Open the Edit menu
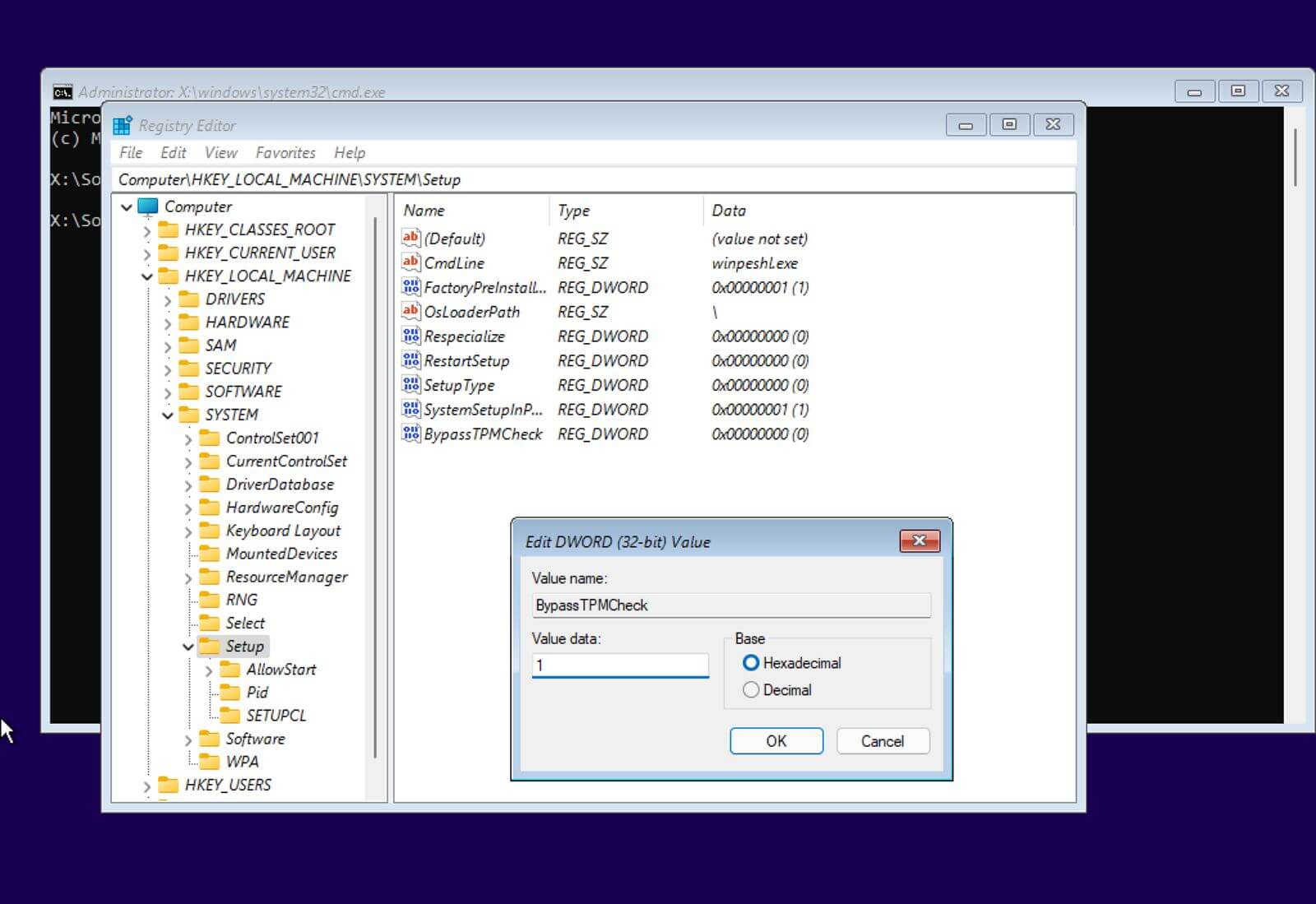This screenshot has width=1316, height=904. click(173, 153)
